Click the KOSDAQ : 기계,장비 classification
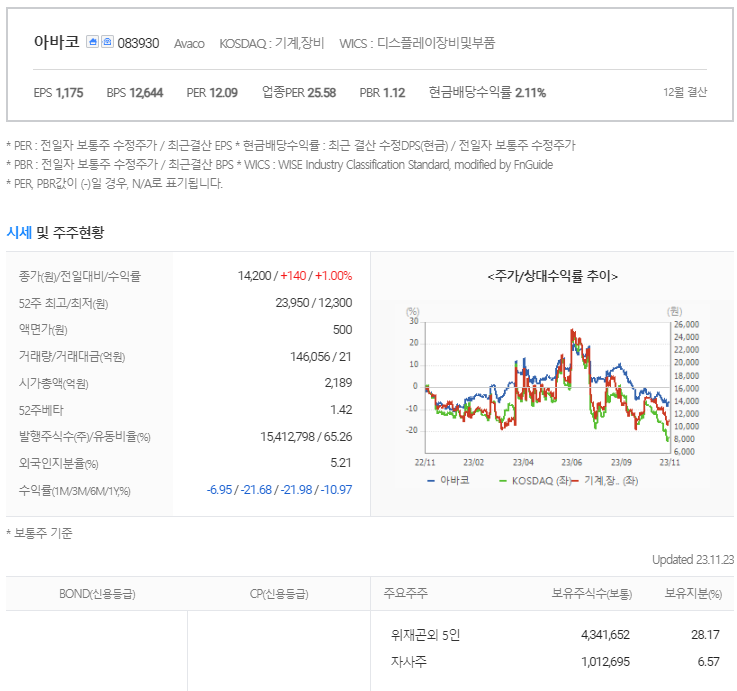The height and width of the screenshot is (691, 737). (x=272, y=43)
